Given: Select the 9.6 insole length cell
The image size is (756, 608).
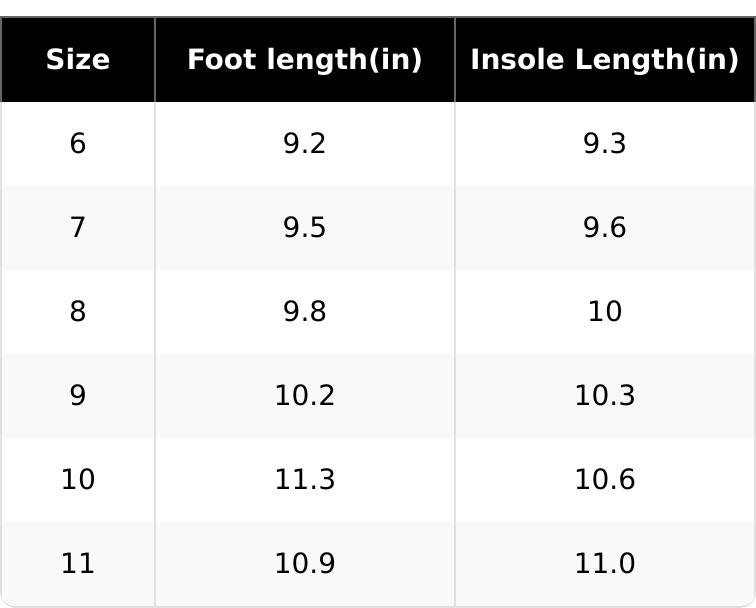Looking at the screenshot, I should [604, 228].
